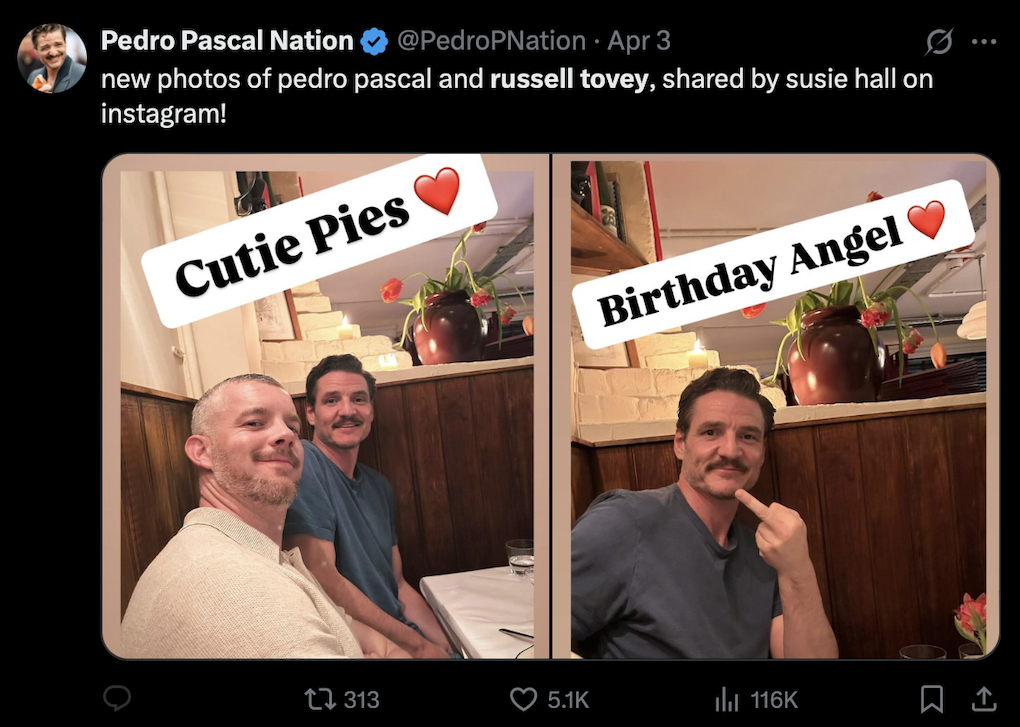Open the three-dot More options menu
The height and width of the screenshot is (727, 1020).
pyautogui.click(x=984, y=42)
